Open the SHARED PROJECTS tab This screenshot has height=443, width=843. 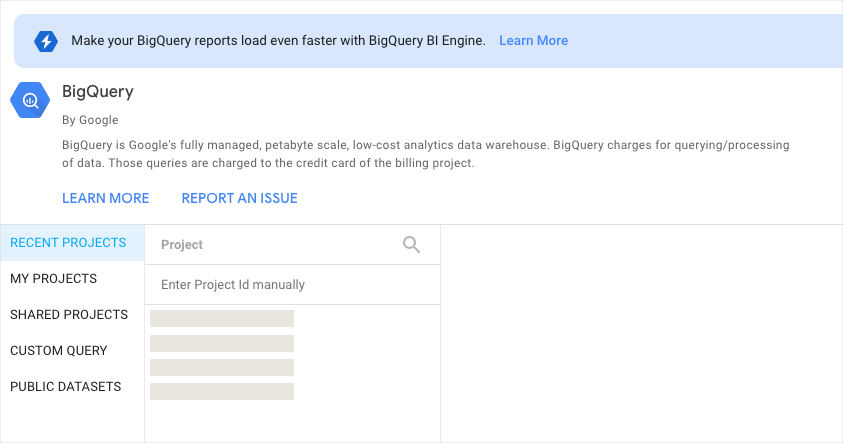[x=69, y=315]
